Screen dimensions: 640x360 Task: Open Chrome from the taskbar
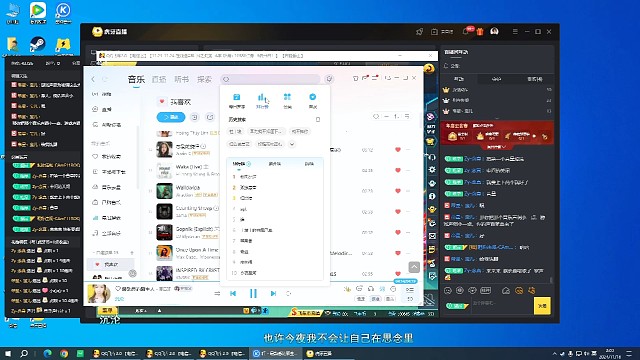[64, 353]
